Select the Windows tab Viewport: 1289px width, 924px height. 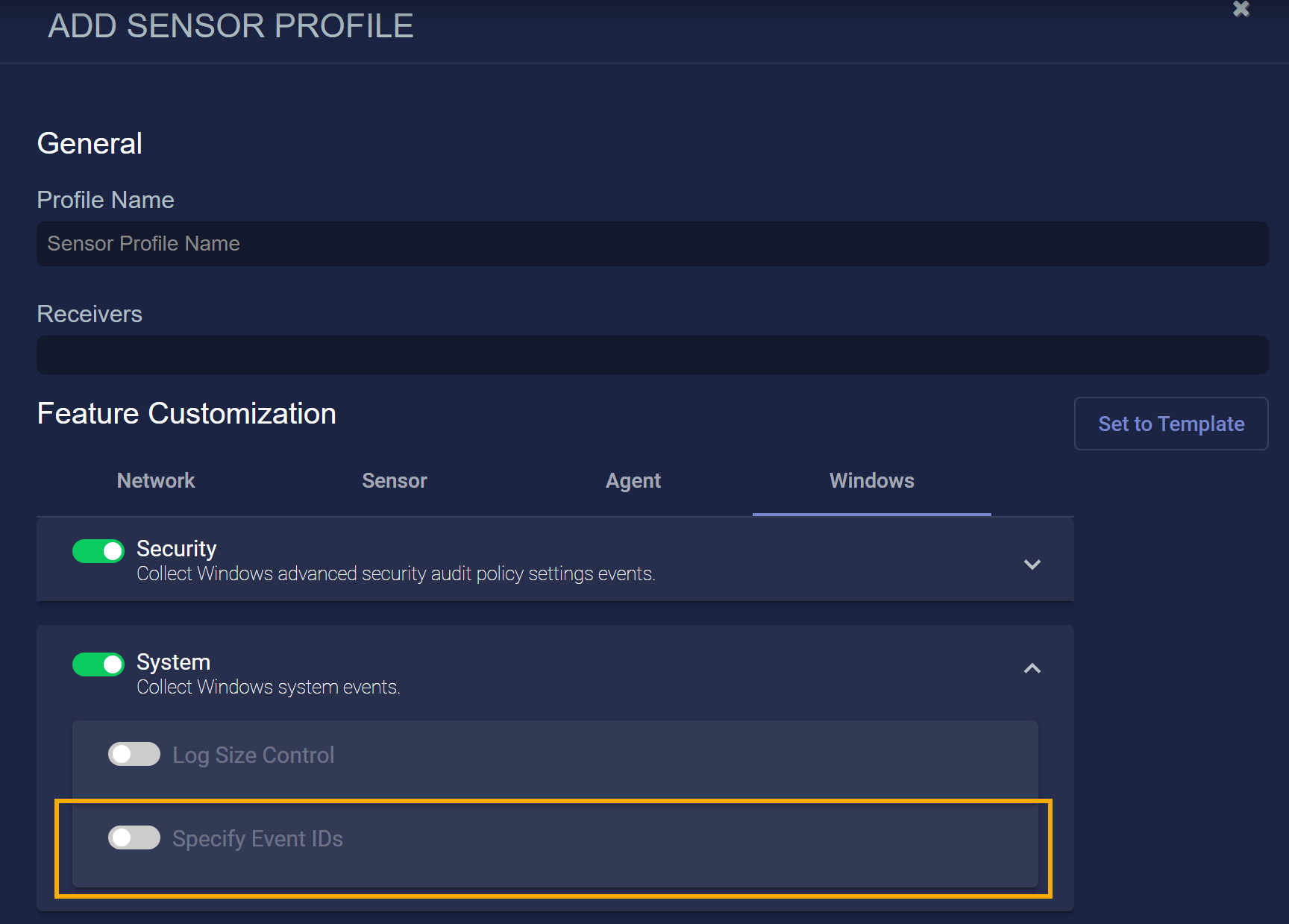click(871, 481)
